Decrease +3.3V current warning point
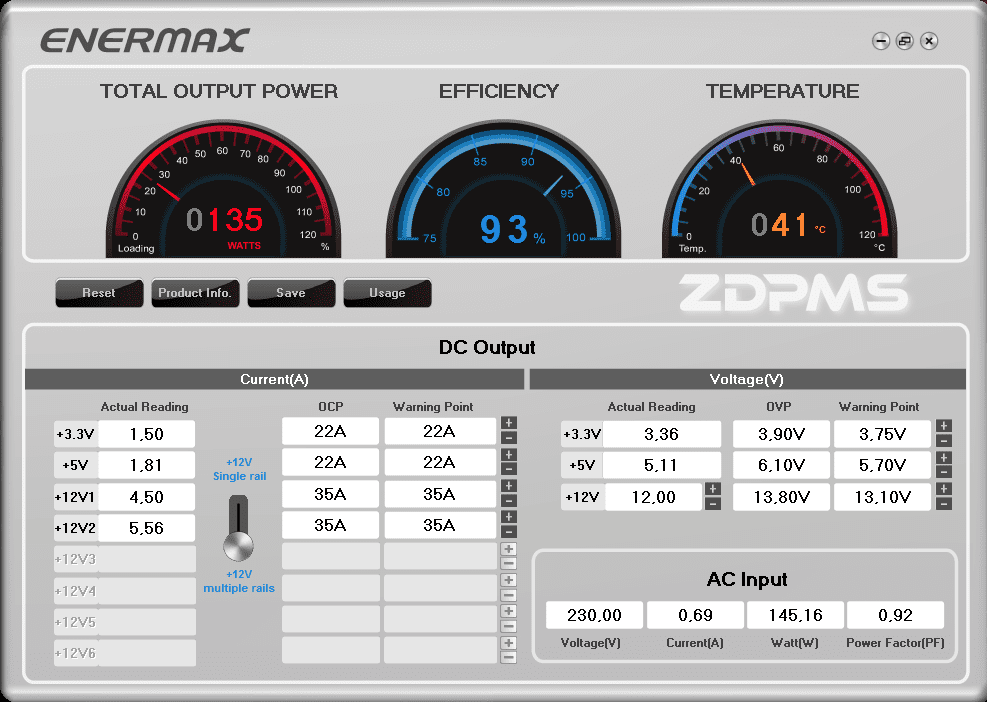This screenshot has height=702, width=987. [x=509, y=438]
